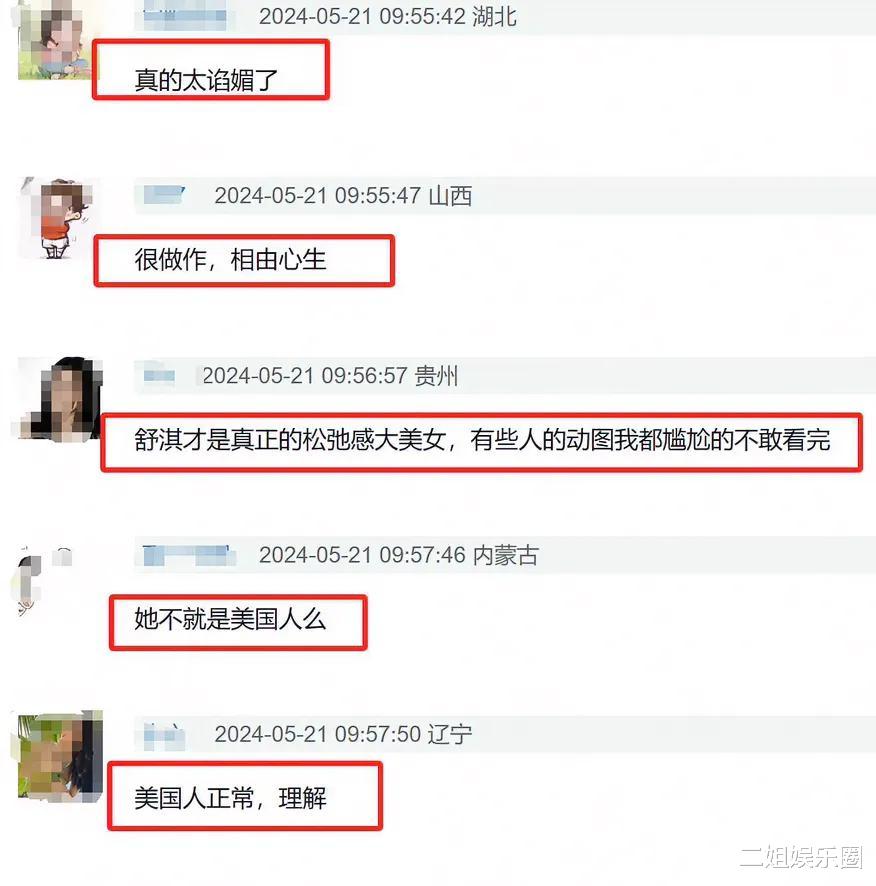
Task: Click the timestamp 2024-05-21 09:56:57 贵州
Action: coord(330,375)
